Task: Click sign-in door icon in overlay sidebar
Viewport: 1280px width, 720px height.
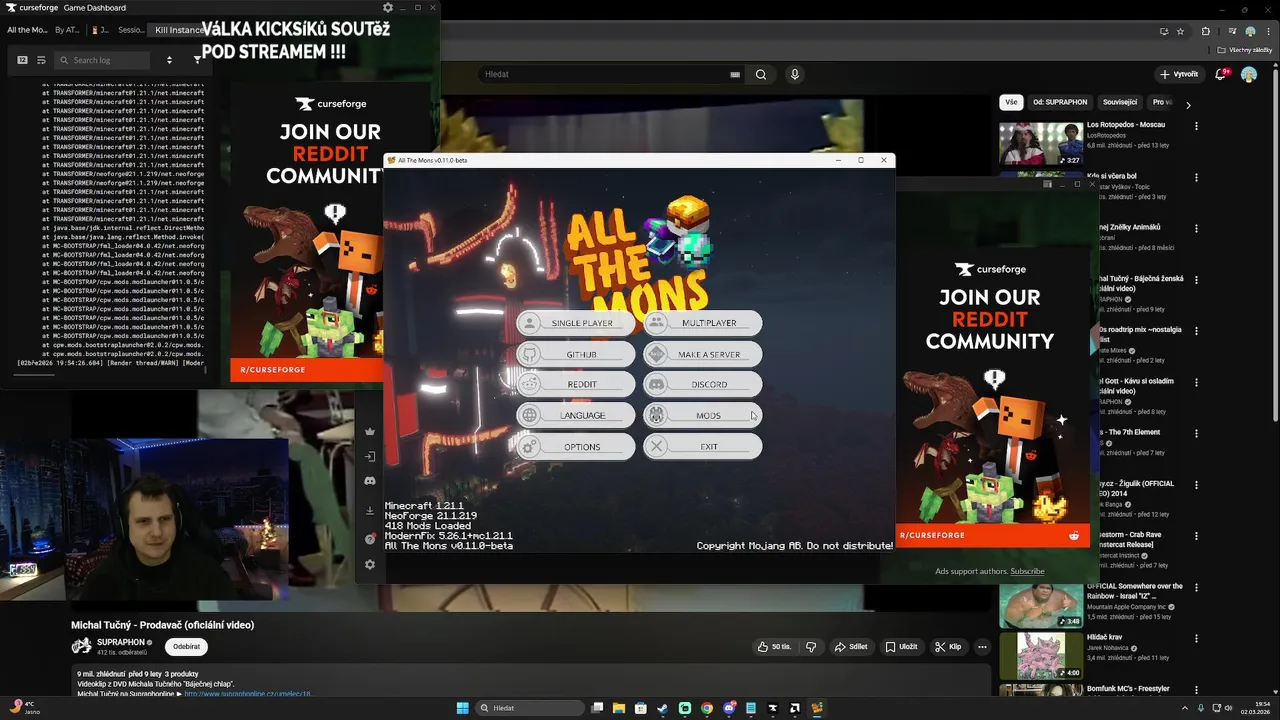Action: click(370, 456)
